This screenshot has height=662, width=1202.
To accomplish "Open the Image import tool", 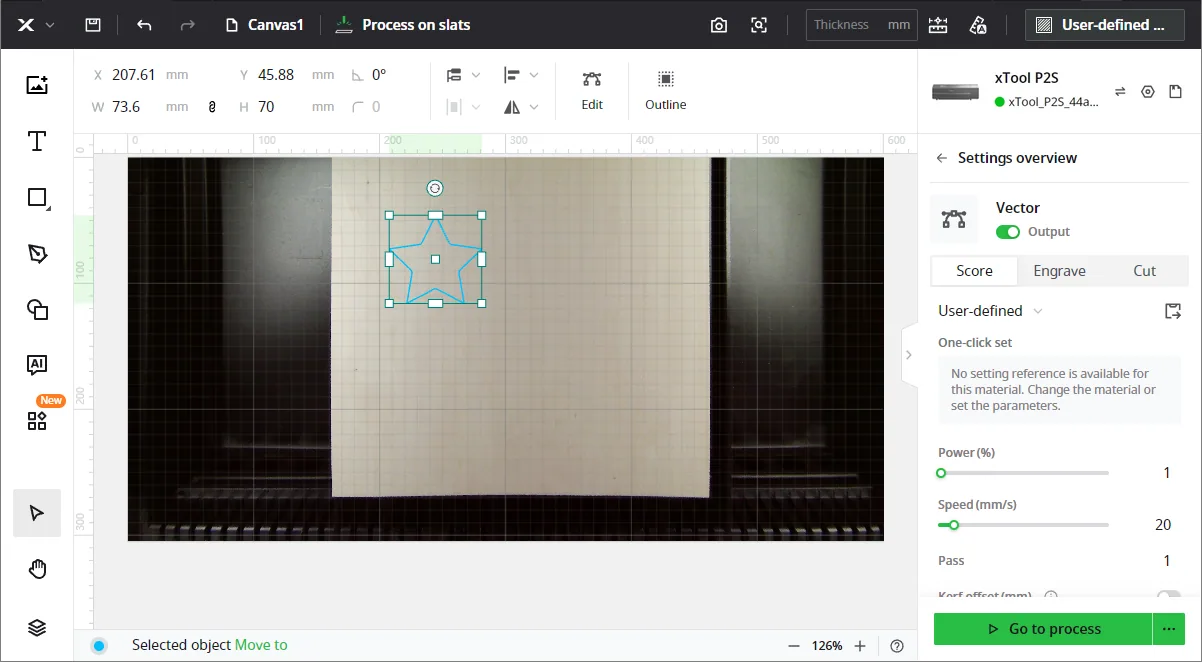I will click(37, 85).
